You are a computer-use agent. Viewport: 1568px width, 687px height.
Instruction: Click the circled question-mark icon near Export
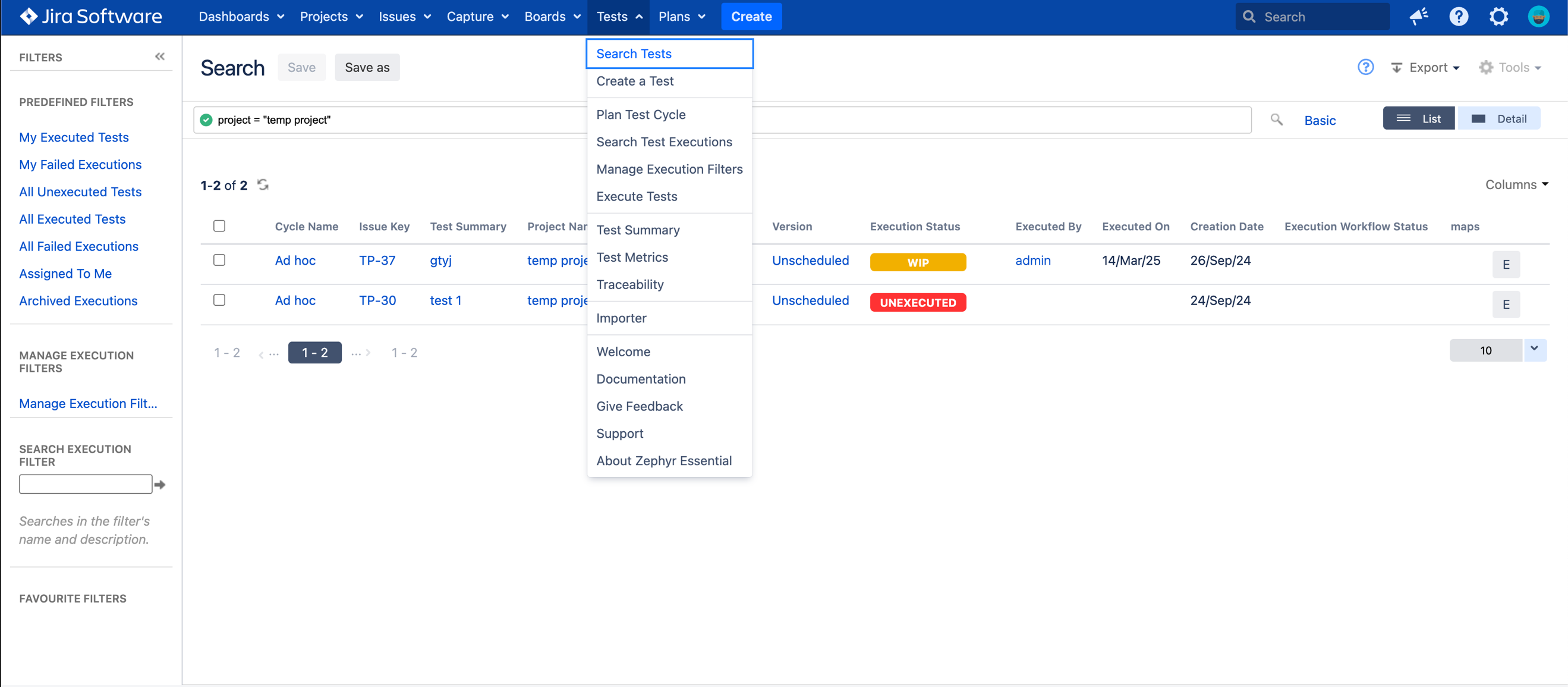coord(1366,67)
